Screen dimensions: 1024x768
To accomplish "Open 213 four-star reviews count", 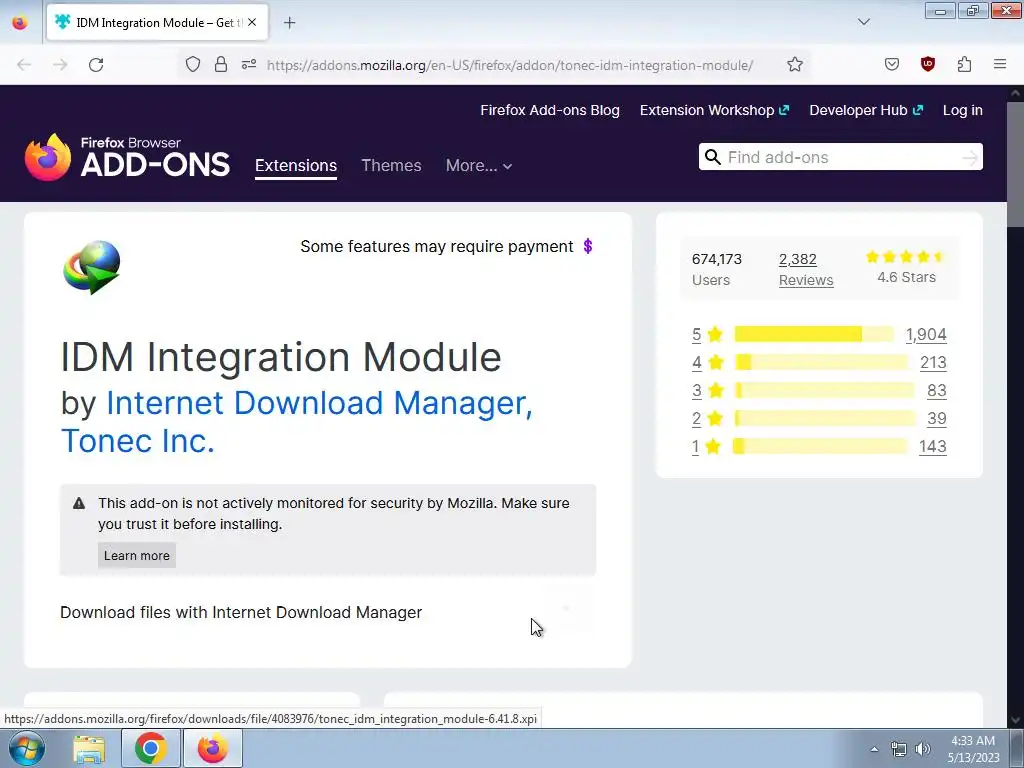I will click(933, 362).
